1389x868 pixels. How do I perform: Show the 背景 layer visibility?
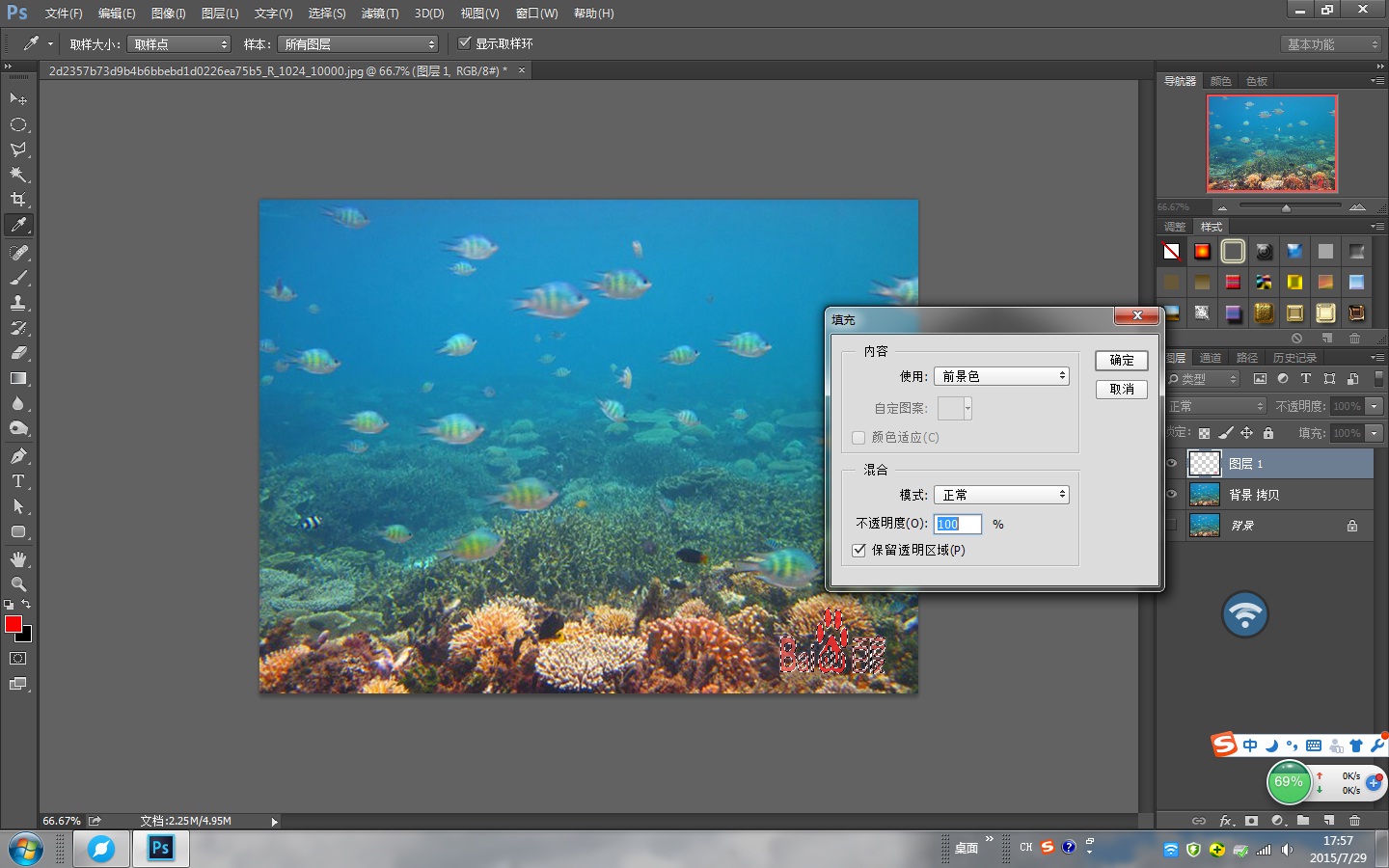click(1172, 526)
